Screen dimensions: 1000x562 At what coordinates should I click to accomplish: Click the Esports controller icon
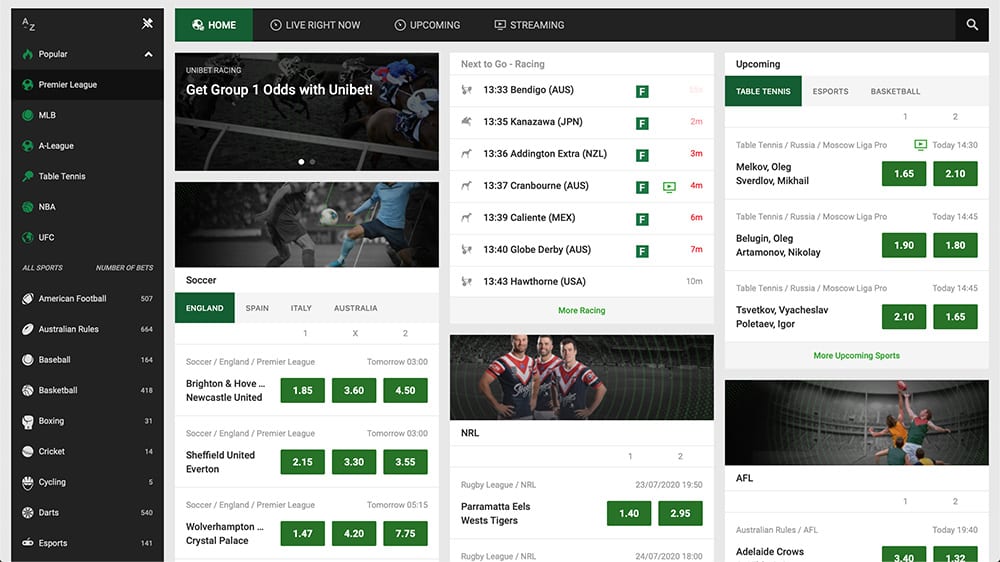coord(27,543)
